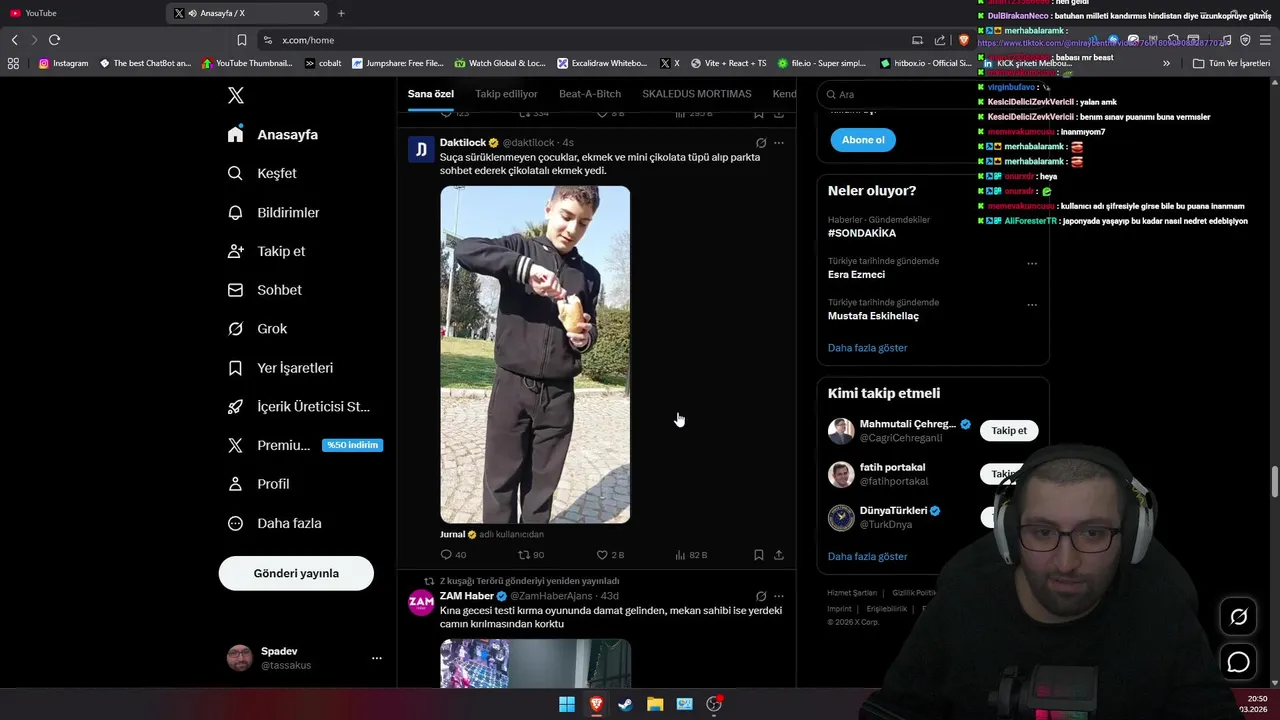Click Daha fazla göster under trends
The width and height of the screenshot is (1280, 720).
tap(867, 348)
